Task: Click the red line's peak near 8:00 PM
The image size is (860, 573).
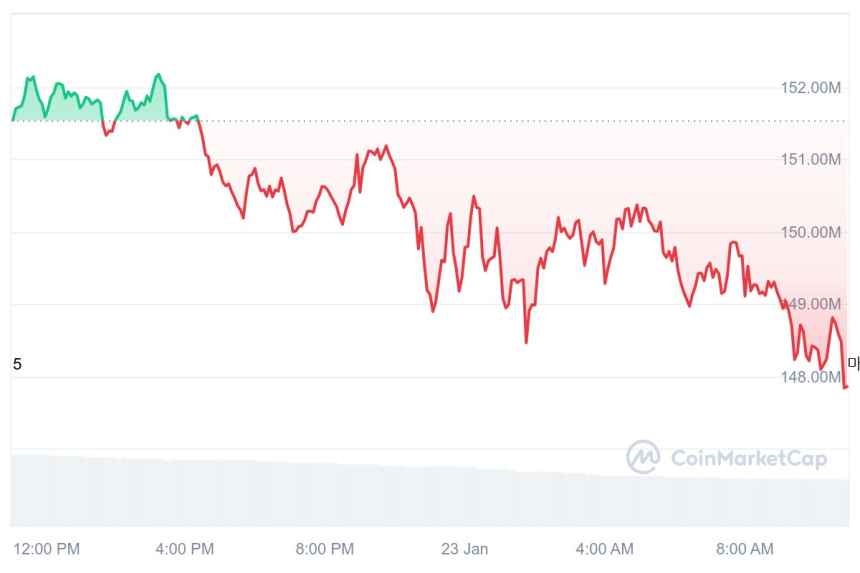Action: 386,147
